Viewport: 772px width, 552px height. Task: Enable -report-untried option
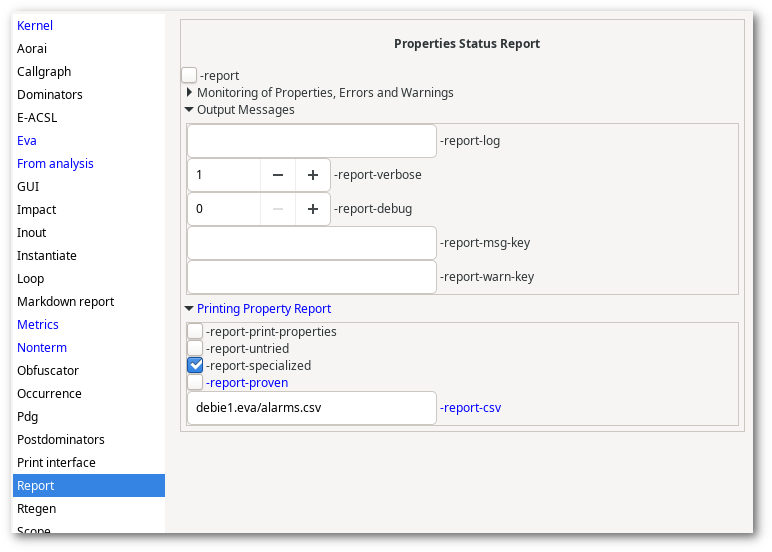[195, 349]
